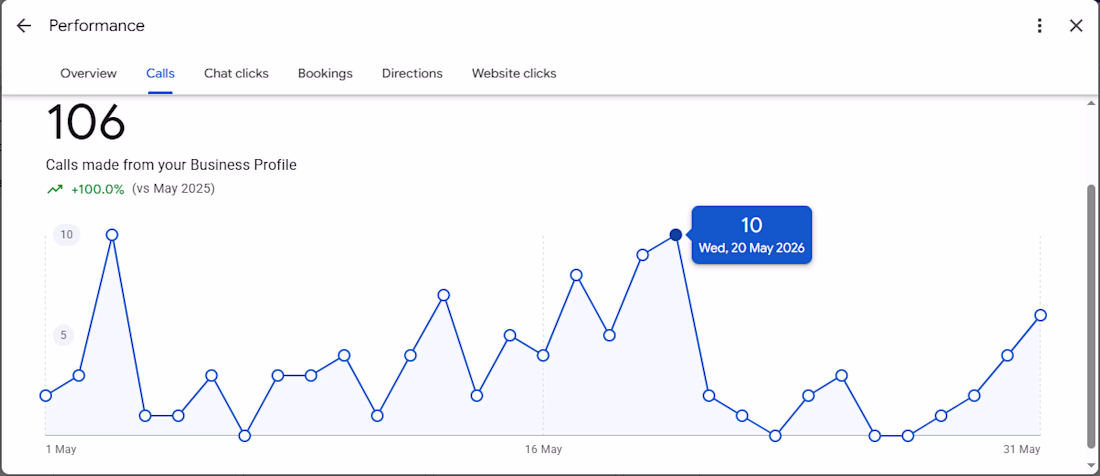The height and width of the screenshot is (476, 1100).
Task: Click the "1 May" axis label
Action: pos(61,449)
